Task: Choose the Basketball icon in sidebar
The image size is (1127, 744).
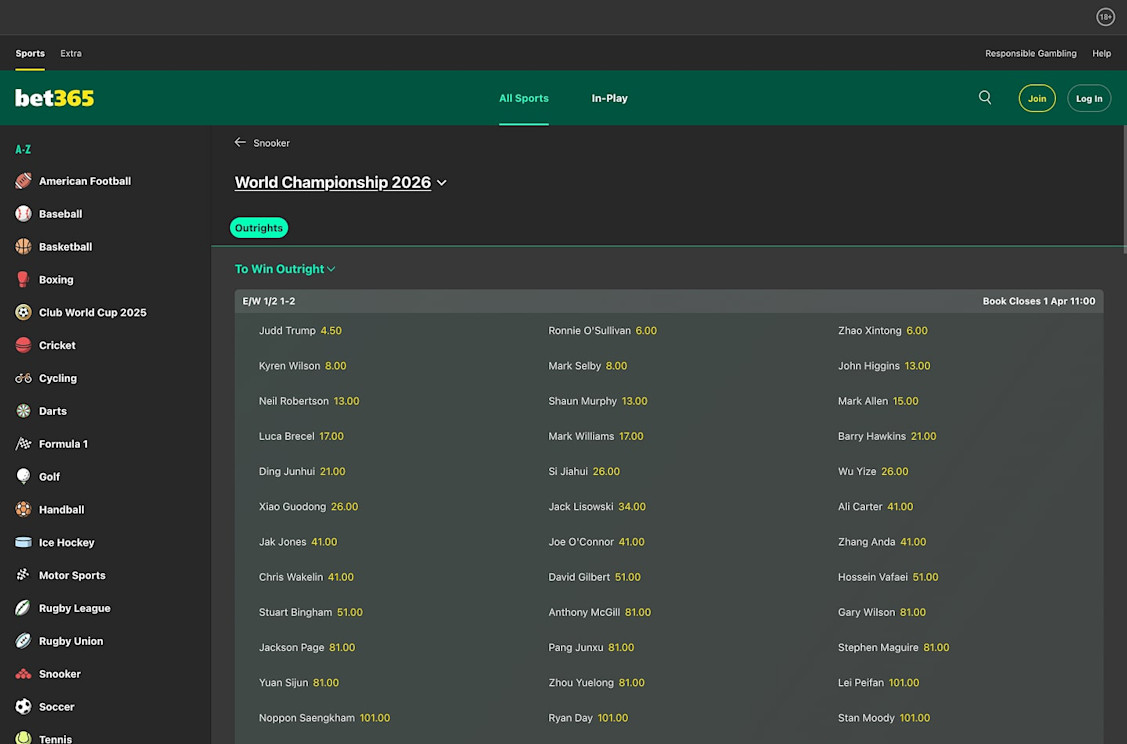Action: click(x=23, y=247)
